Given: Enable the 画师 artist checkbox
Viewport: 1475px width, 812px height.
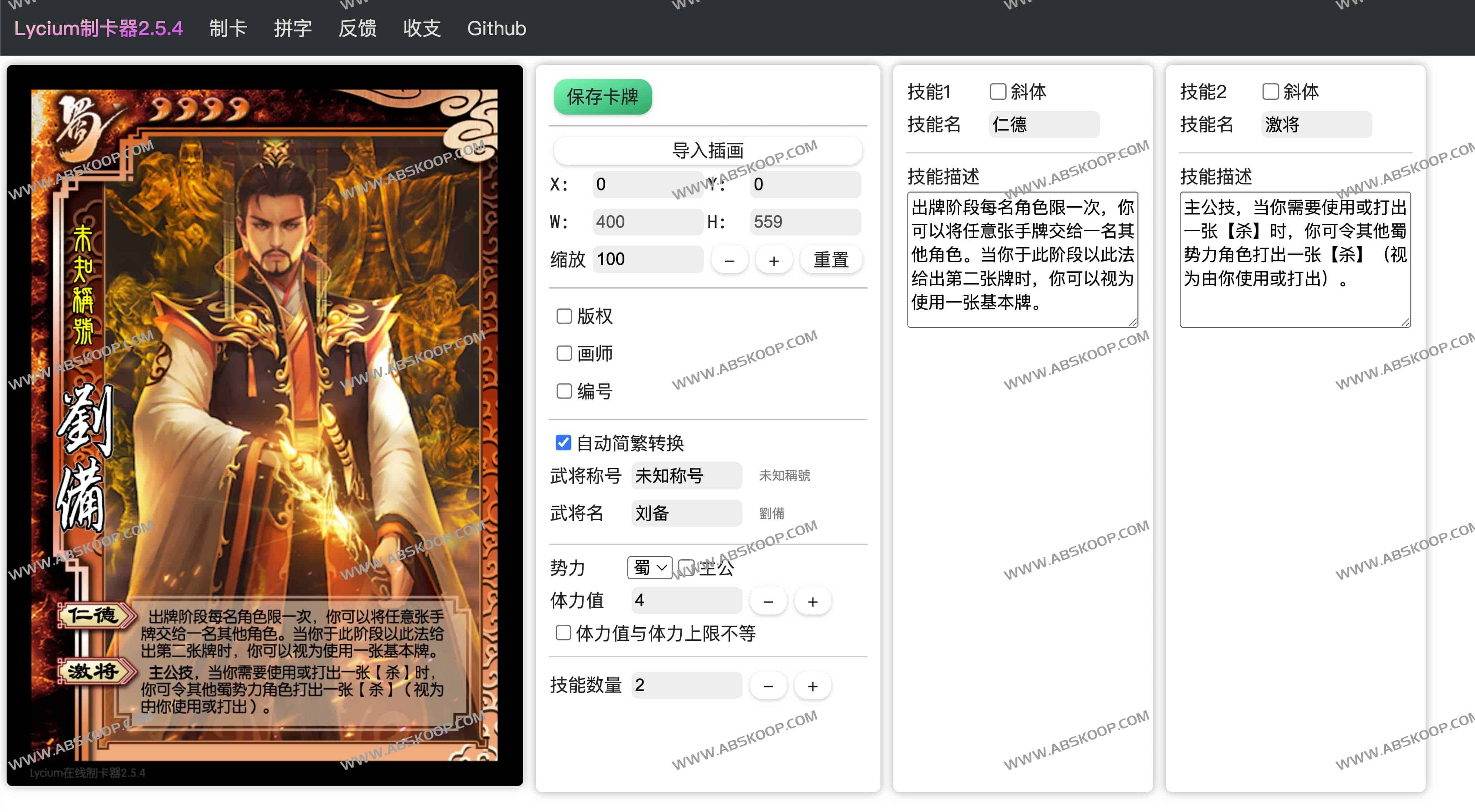Looking at the screenshot, I should 564,353.
